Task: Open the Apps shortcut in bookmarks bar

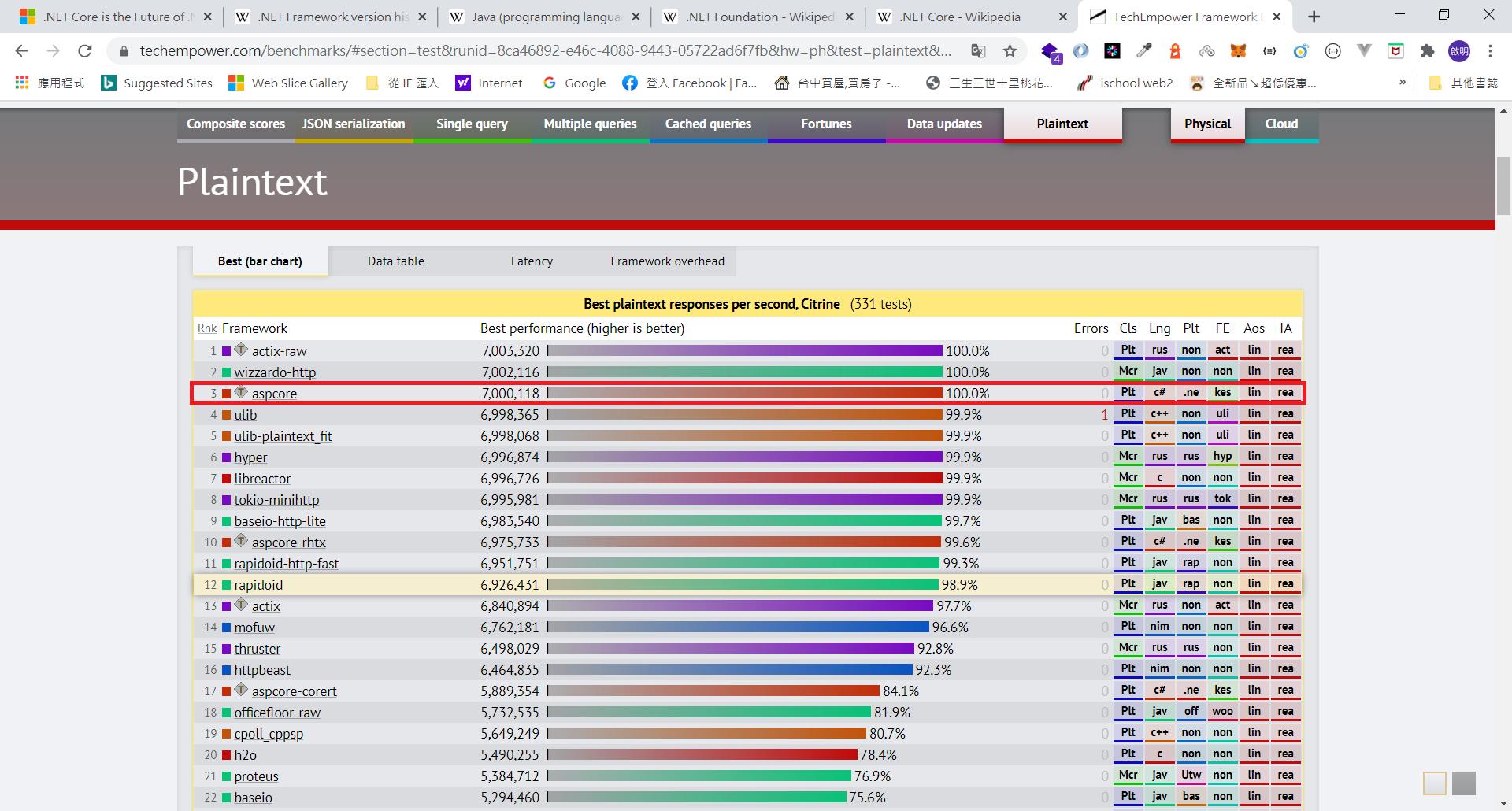Action: 50,83
